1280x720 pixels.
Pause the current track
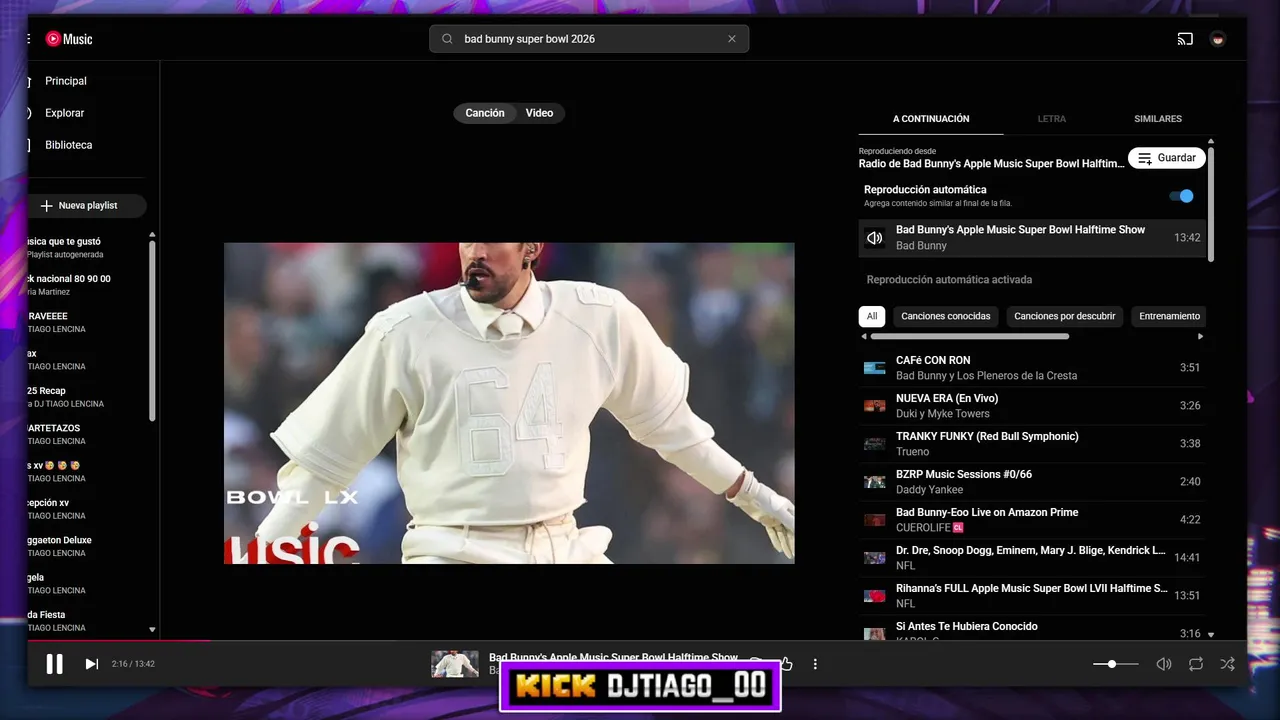pyautogui.click(x=54, y=664)
